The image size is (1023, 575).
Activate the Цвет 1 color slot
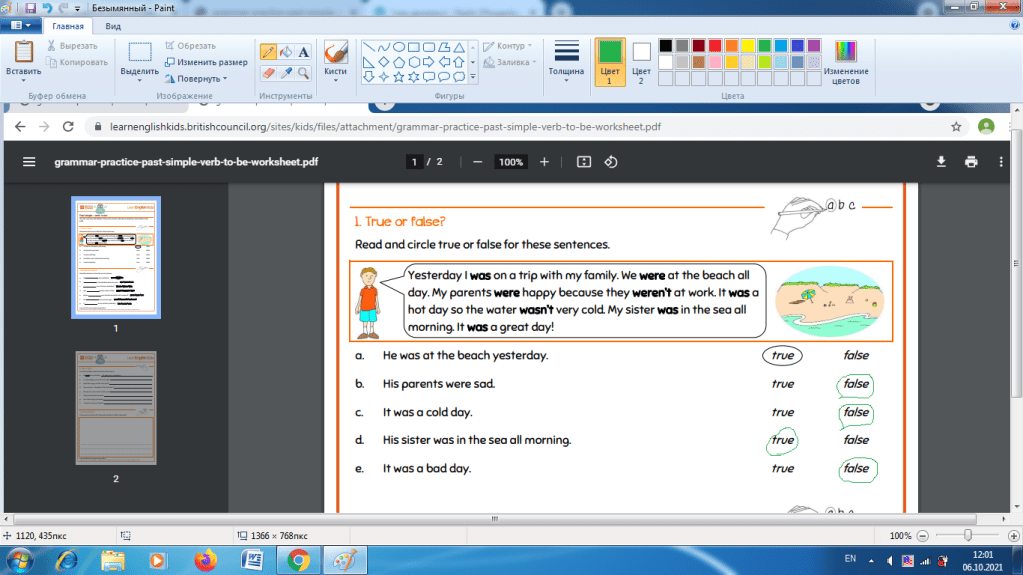tap(609, 60)
